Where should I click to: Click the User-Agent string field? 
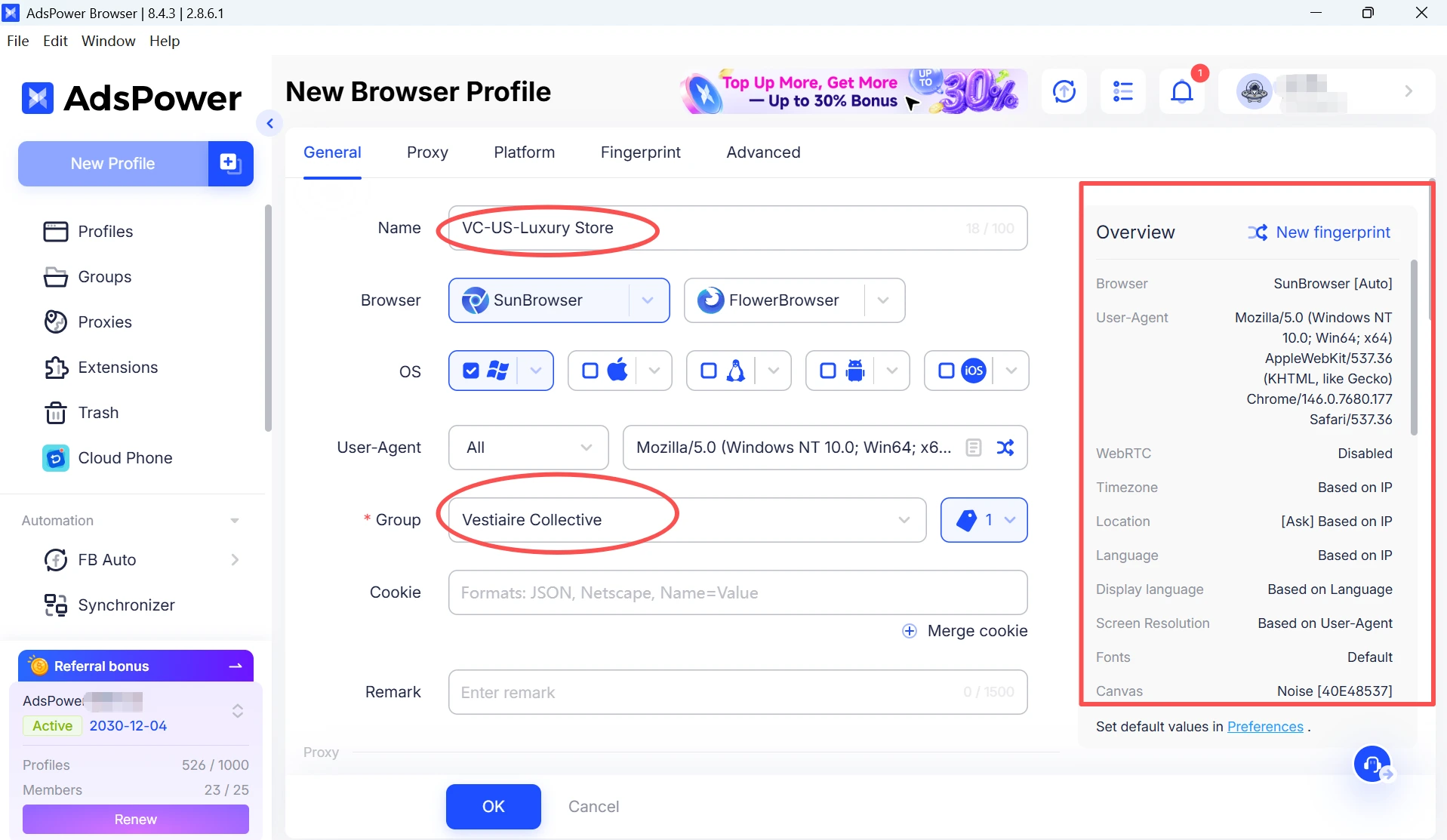(825, 448)
